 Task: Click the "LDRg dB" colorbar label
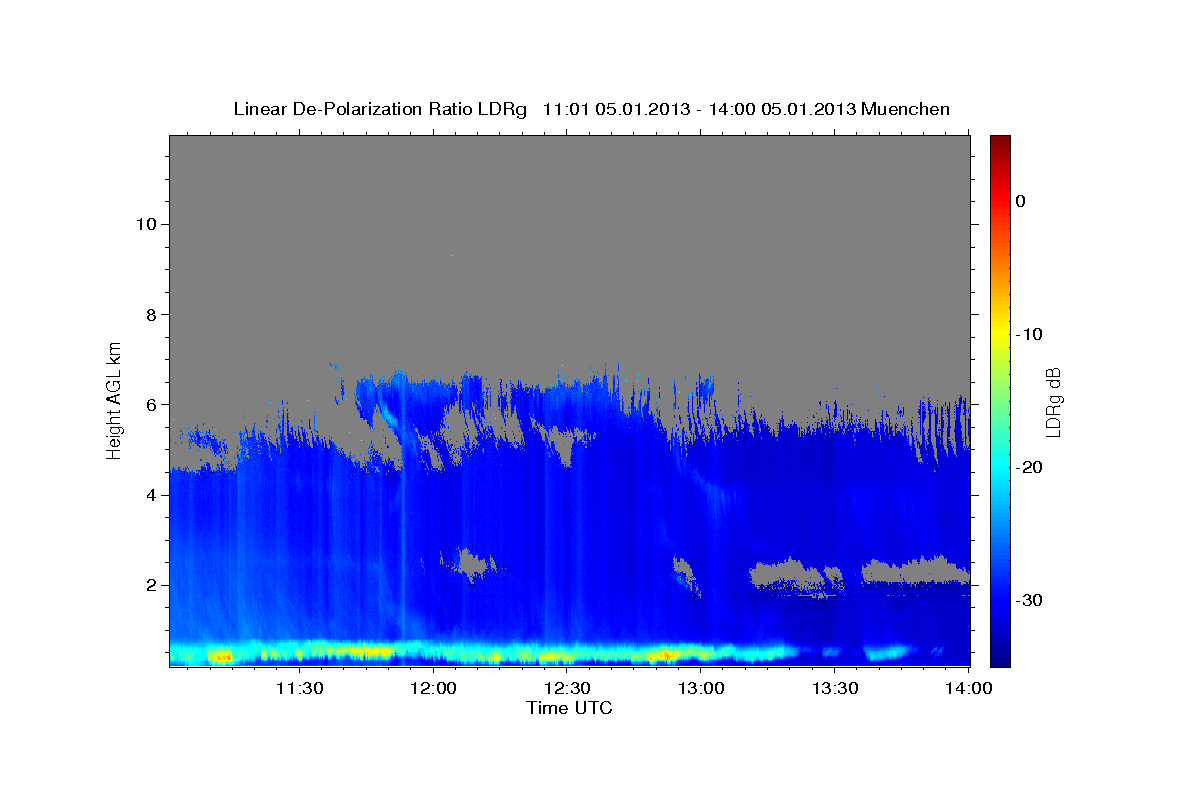click(x=1053, y=401)
